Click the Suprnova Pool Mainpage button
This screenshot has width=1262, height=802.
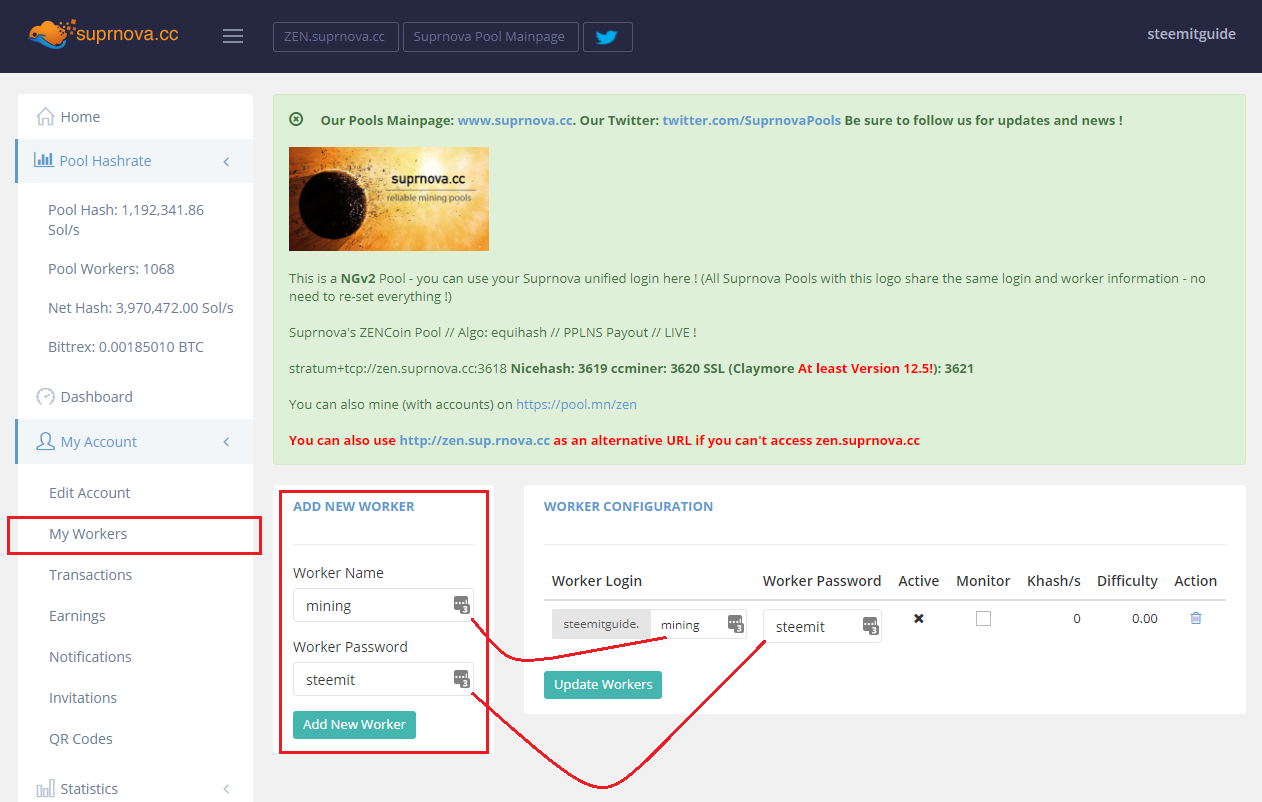click(x=490, y=37)
